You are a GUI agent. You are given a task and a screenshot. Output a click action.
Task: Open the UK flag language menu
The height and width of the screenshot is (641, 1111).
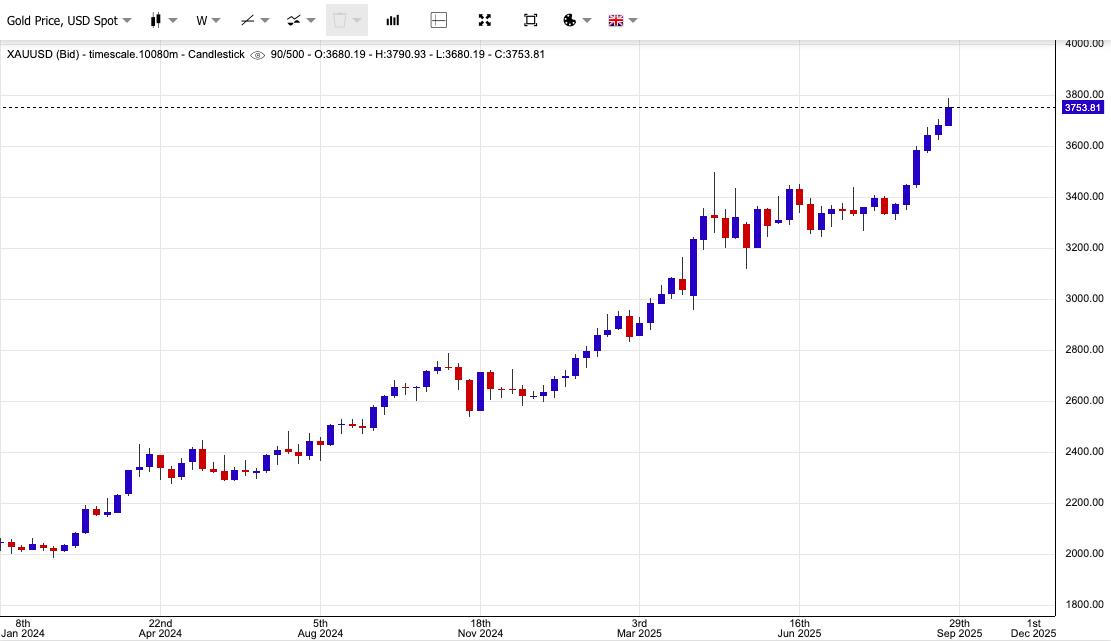point(616,21)
